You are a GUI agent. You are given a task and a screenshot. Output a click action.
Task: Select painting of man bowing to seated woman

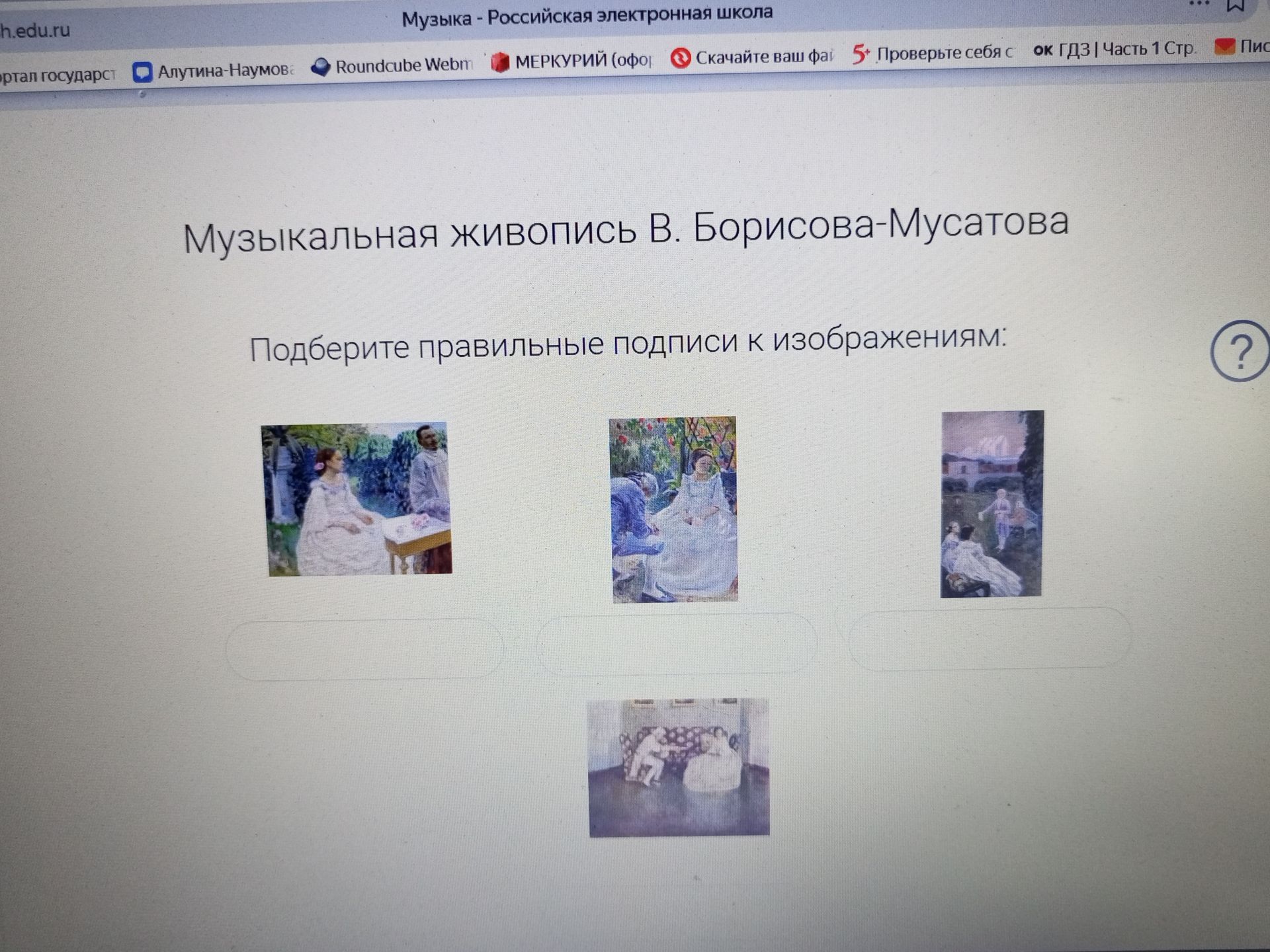click(x=673, y=509)
